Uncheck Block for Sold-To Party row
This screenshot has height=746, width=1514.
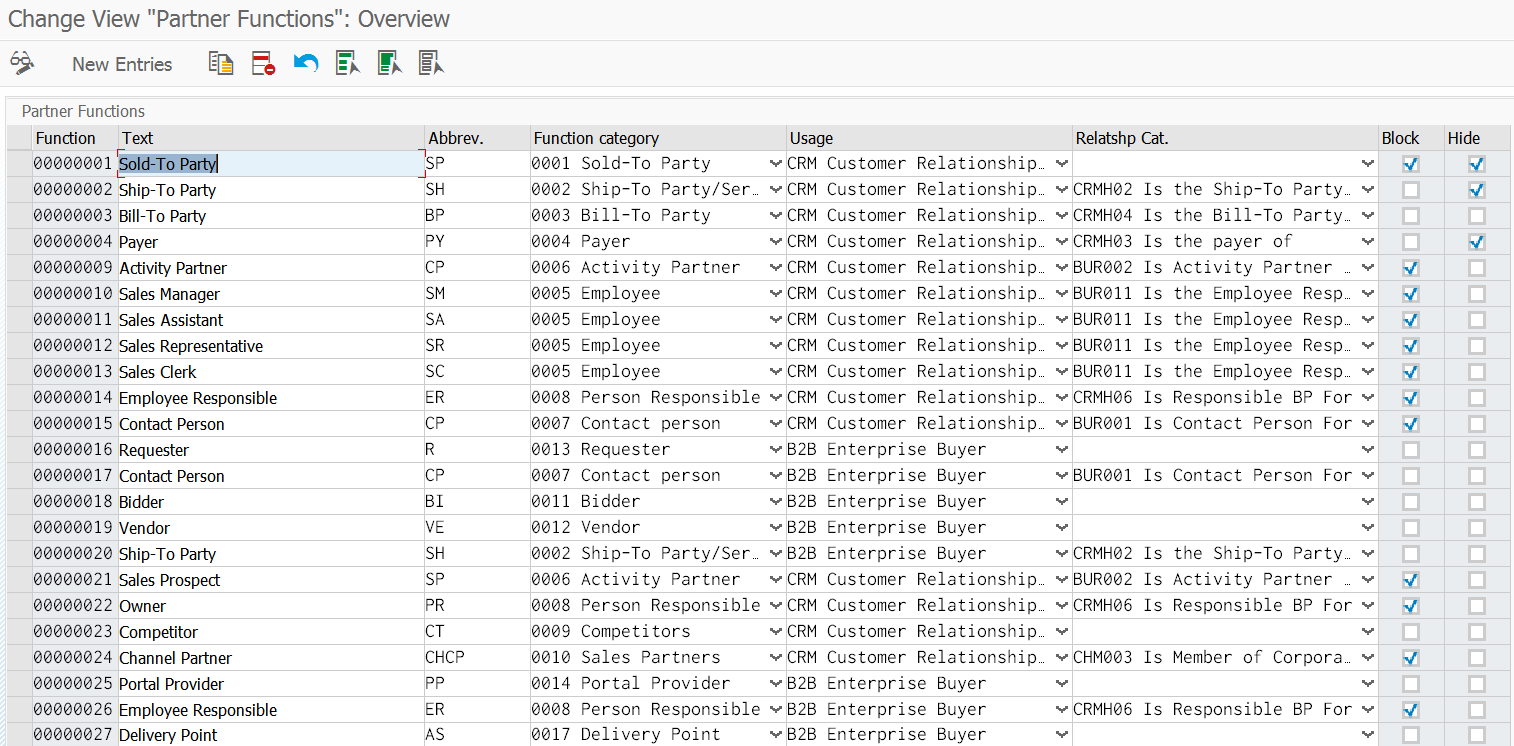click(1410, 164)
